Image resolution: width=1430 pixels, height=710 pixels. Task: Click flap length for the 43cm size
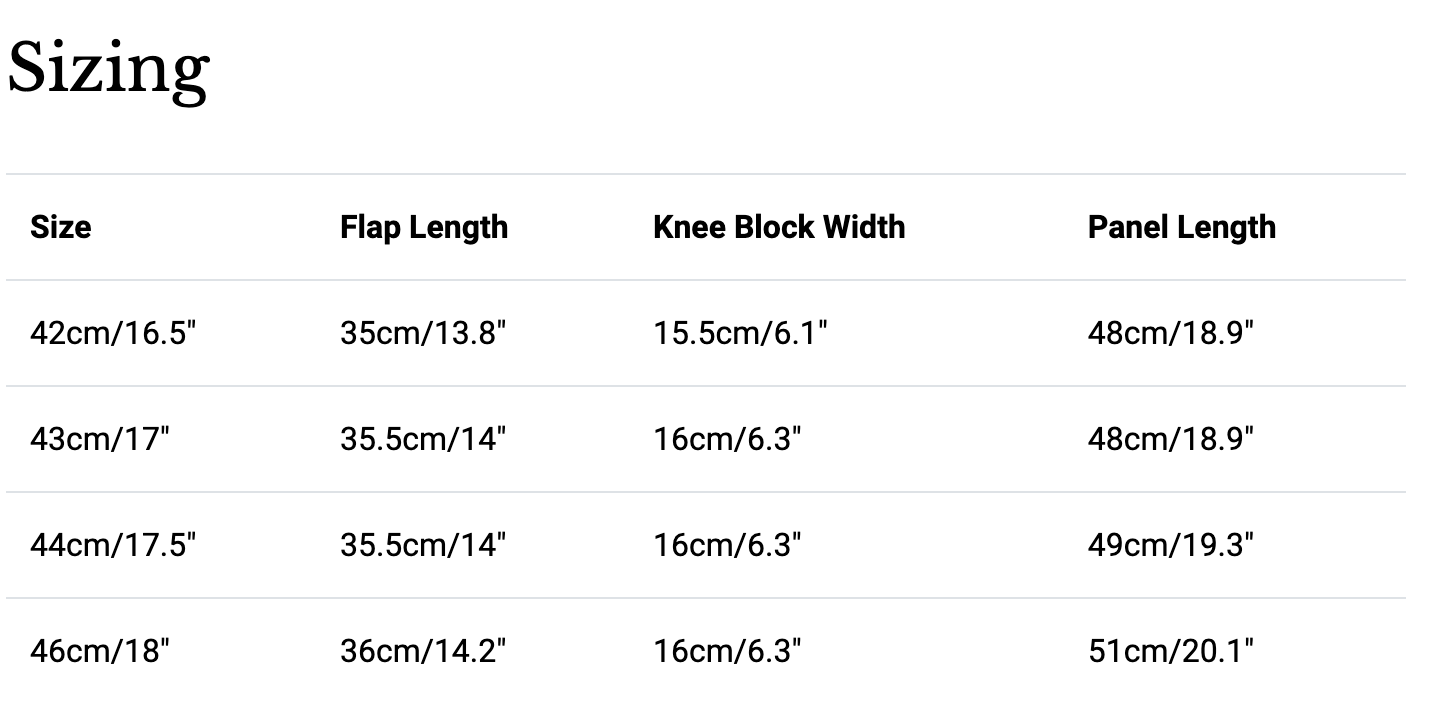coord(423,439)
